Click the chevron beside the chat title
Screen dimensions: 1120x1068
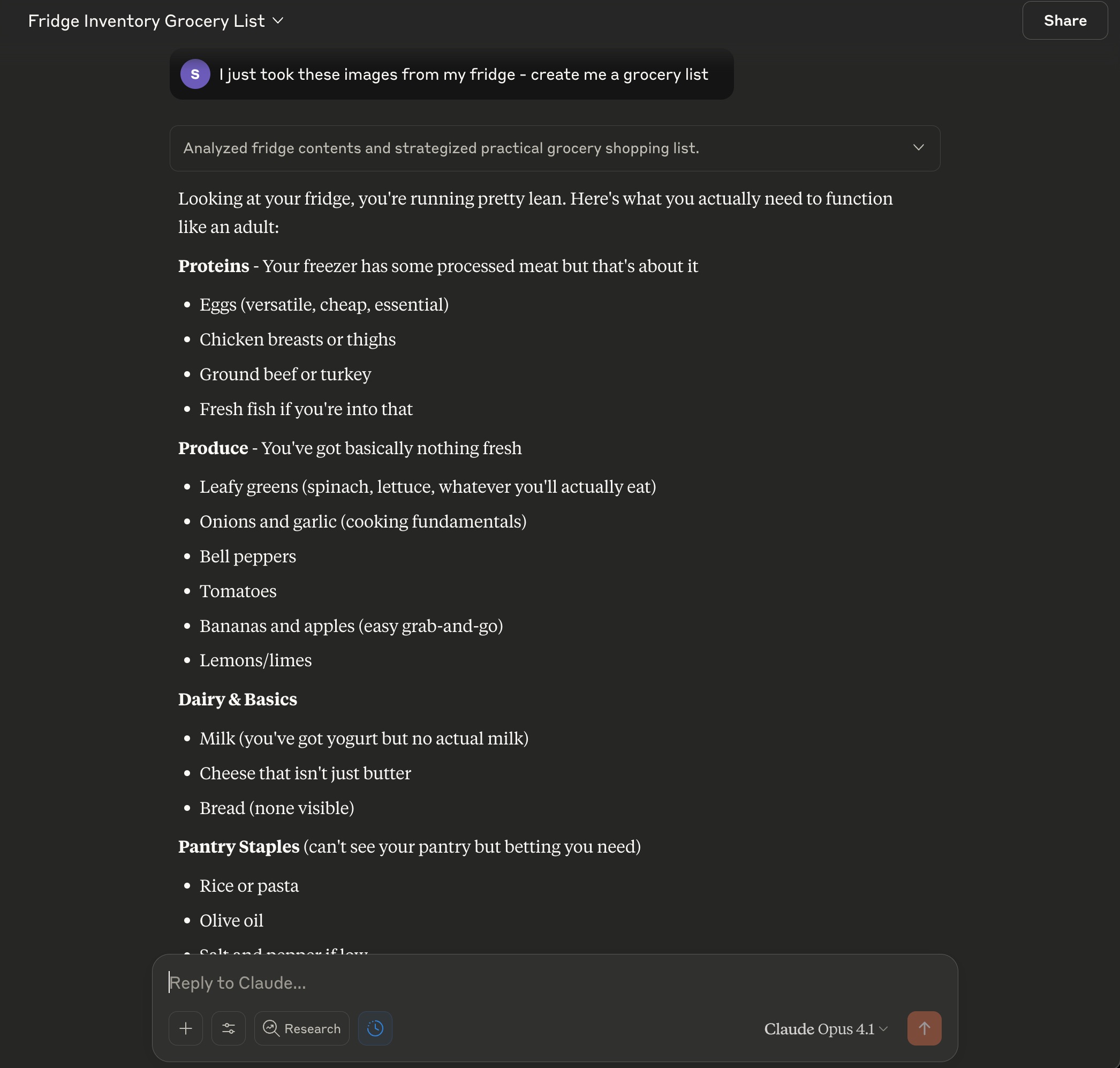[x=278, y=21]
